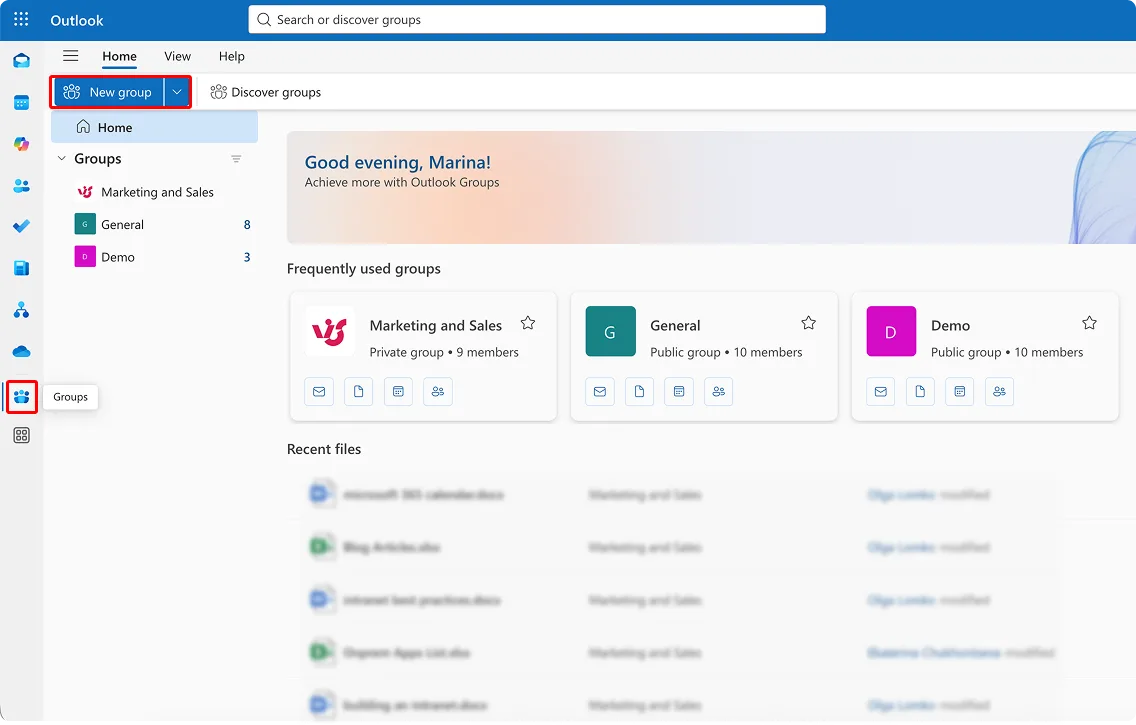Image resolution: width=1136 pixels, height=725 pixels.
Task: Switch to the View tab
Action: [177, 56]
